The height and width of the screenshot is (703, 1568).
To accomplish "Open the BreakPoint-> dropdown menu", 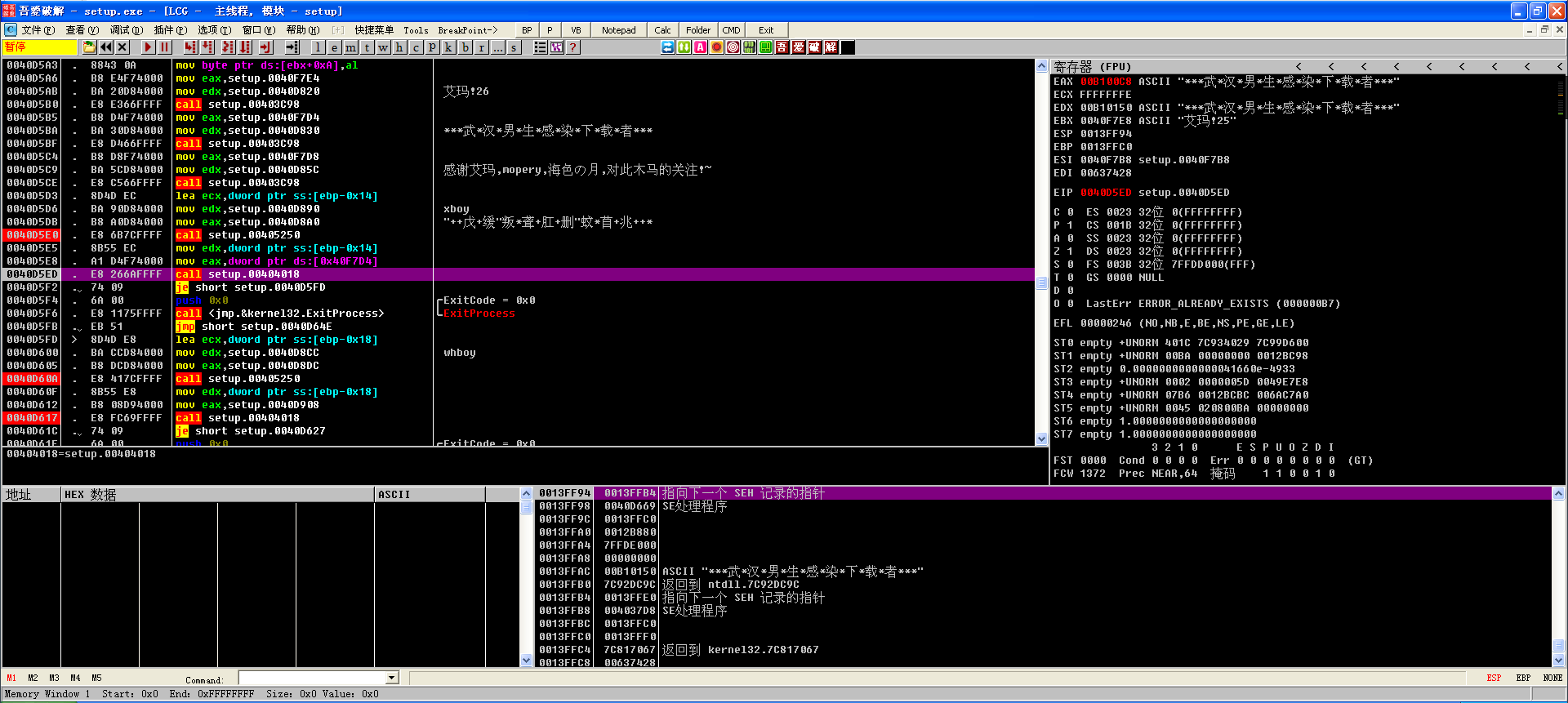I will (467, 30).
